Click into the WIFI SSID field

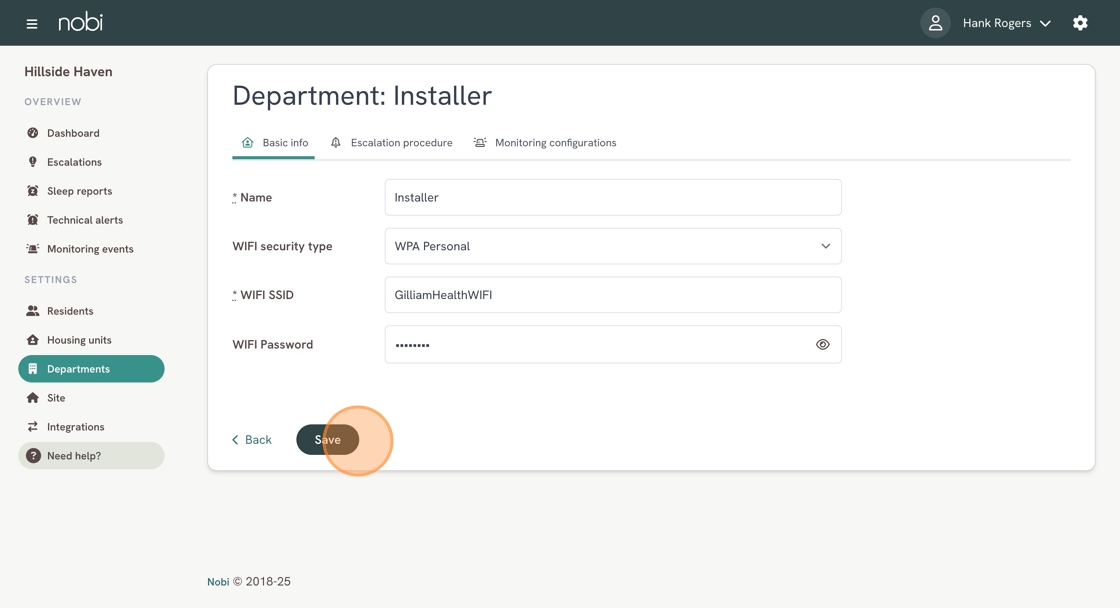[612, 295]
